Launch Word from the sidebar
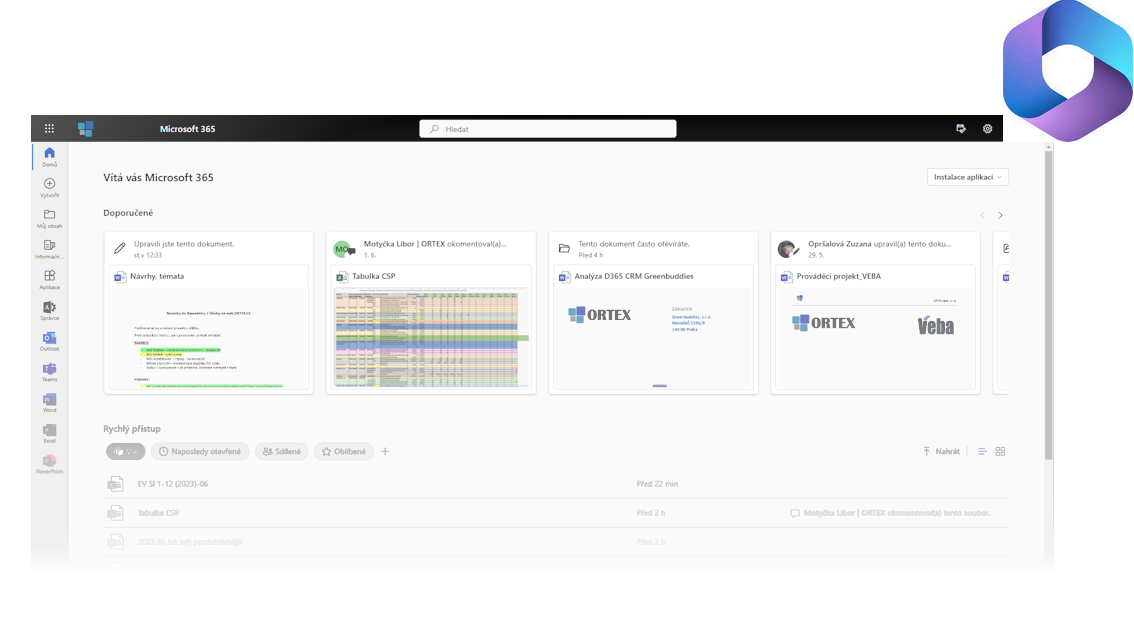 click(49, 403)
